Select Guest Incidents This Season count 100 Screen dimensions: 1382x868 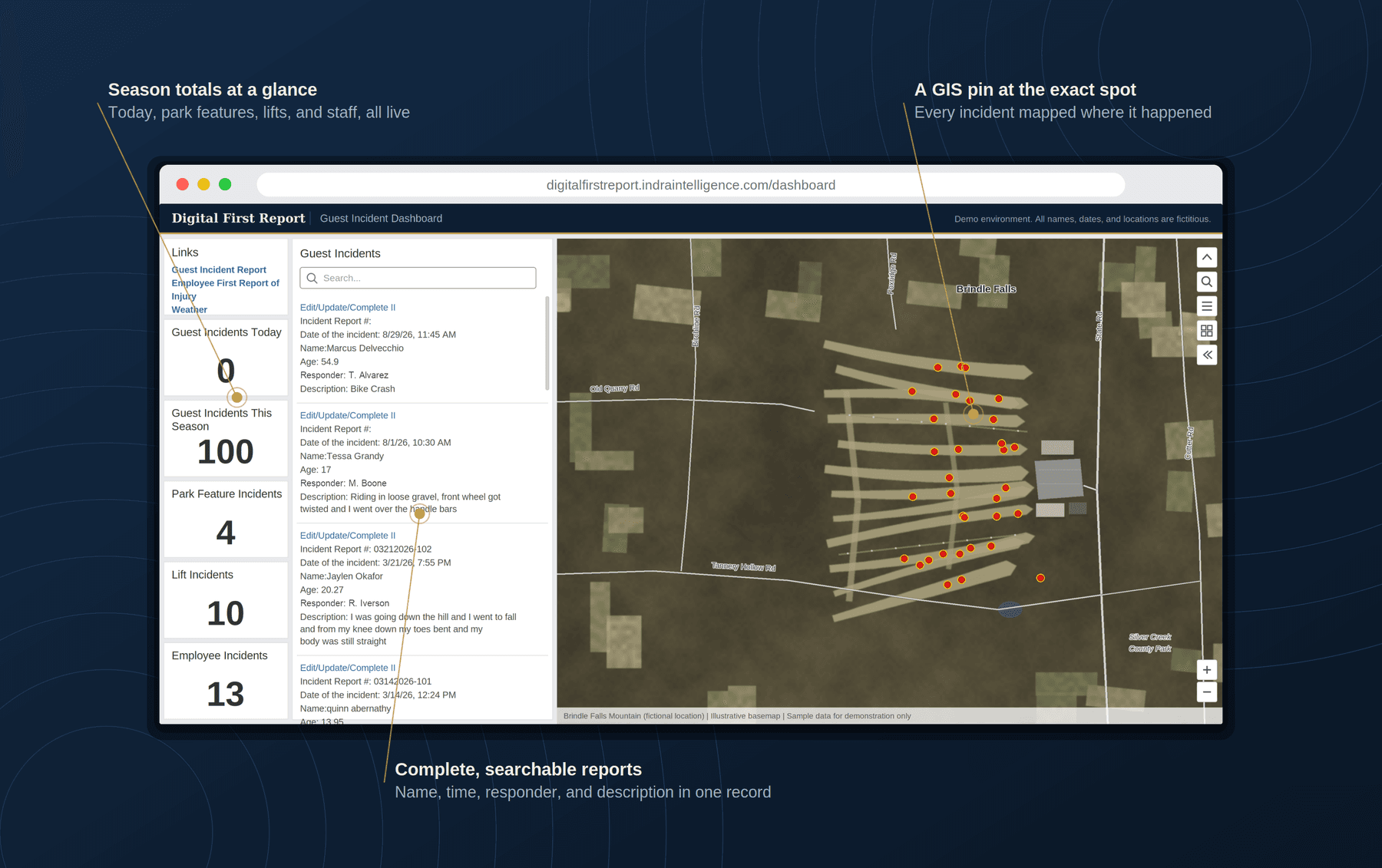[225, 452]
